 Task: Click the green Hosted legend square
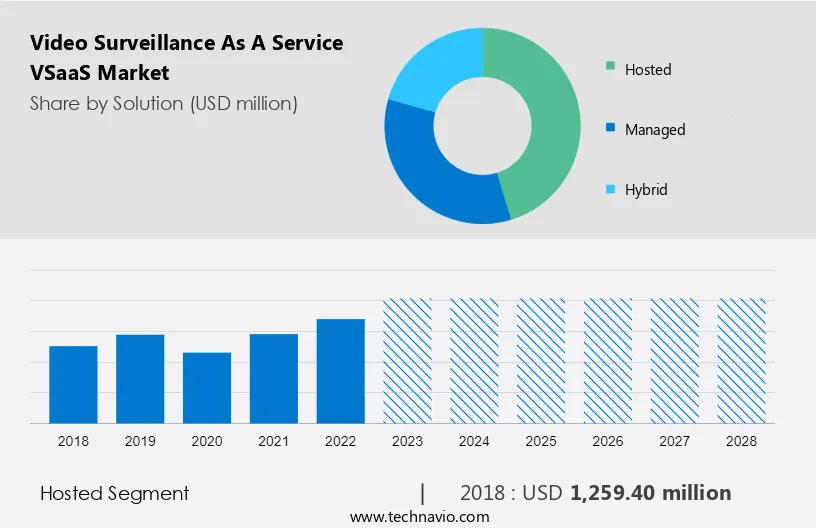coord(609,68)
